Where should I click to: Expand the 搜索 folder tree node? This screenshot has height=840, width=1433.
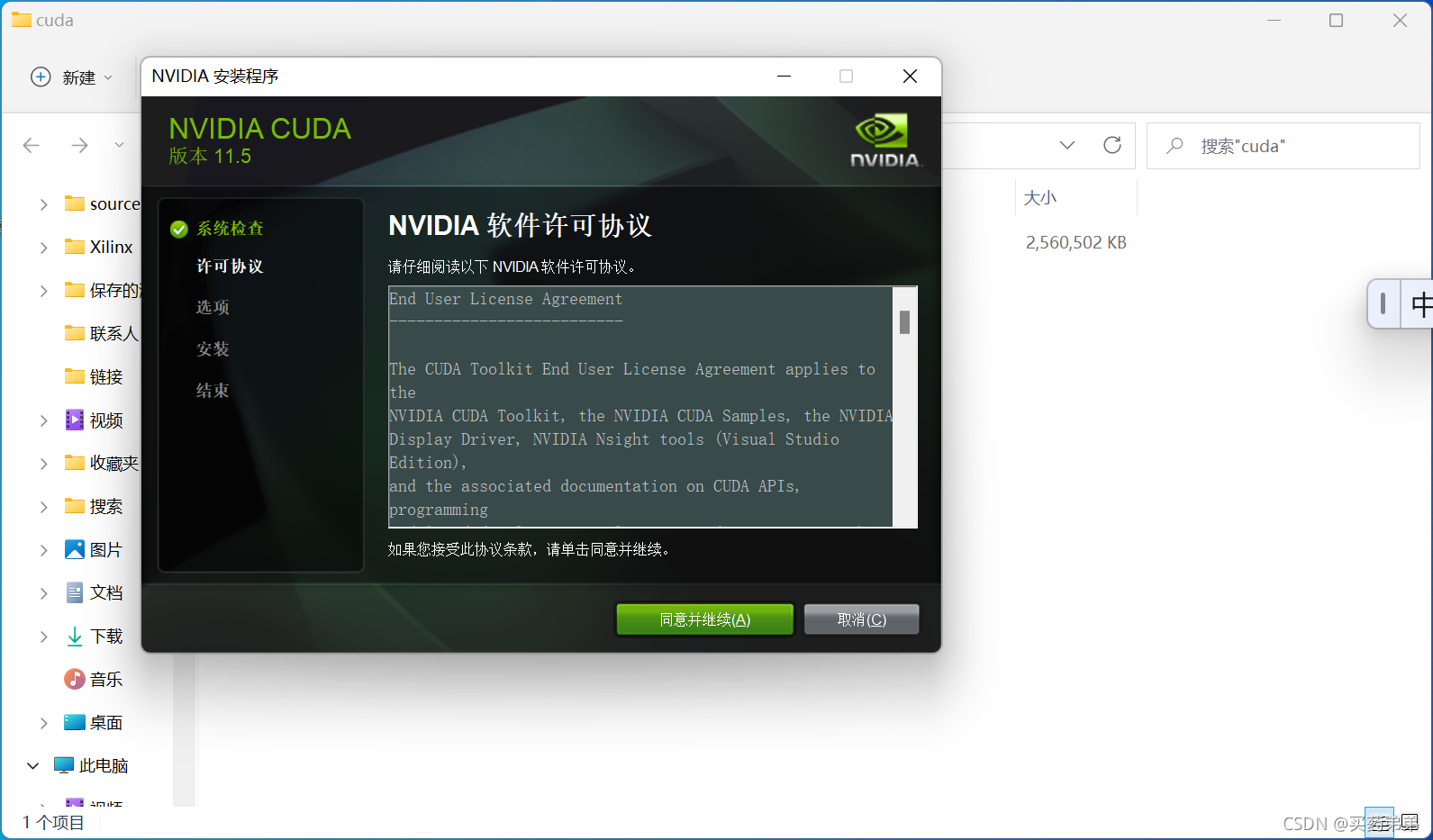(43, 507)
